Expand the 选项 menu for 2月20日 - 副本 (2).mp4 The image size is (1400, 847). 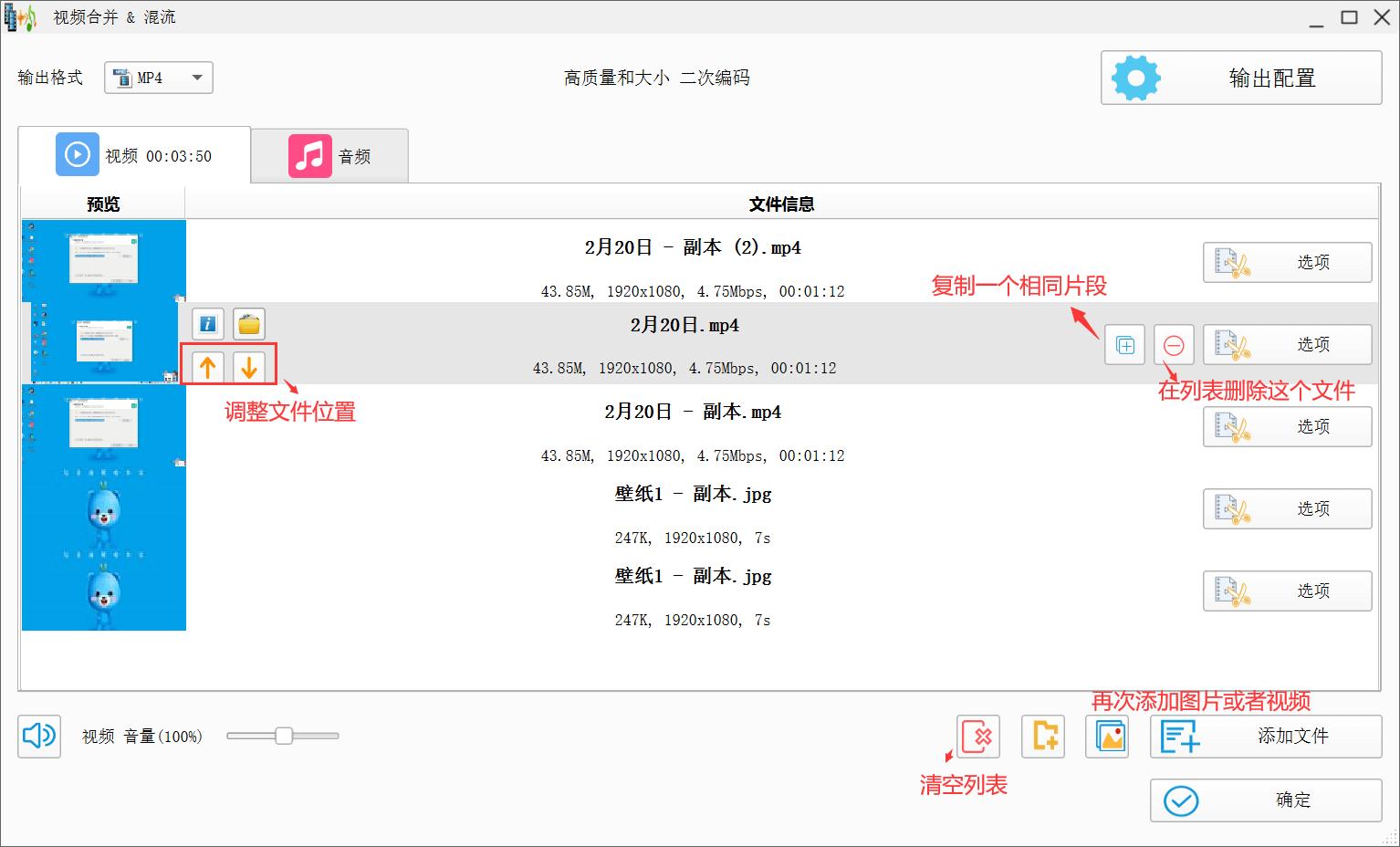pos(1286,262)
